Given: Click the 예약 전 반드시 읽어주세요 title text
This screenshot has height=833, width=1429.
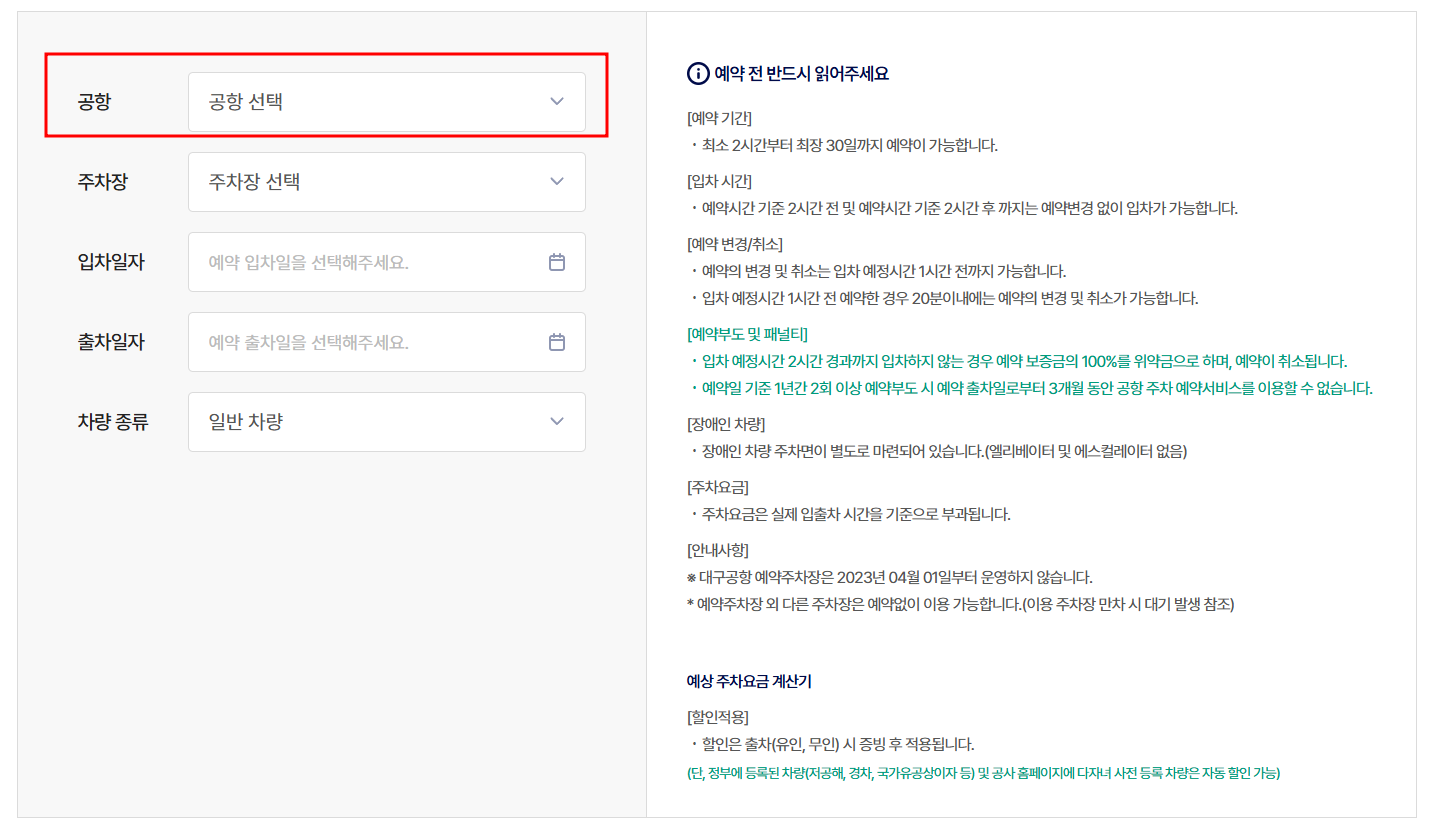Looking at the screenshot, I should coord(801,74).
